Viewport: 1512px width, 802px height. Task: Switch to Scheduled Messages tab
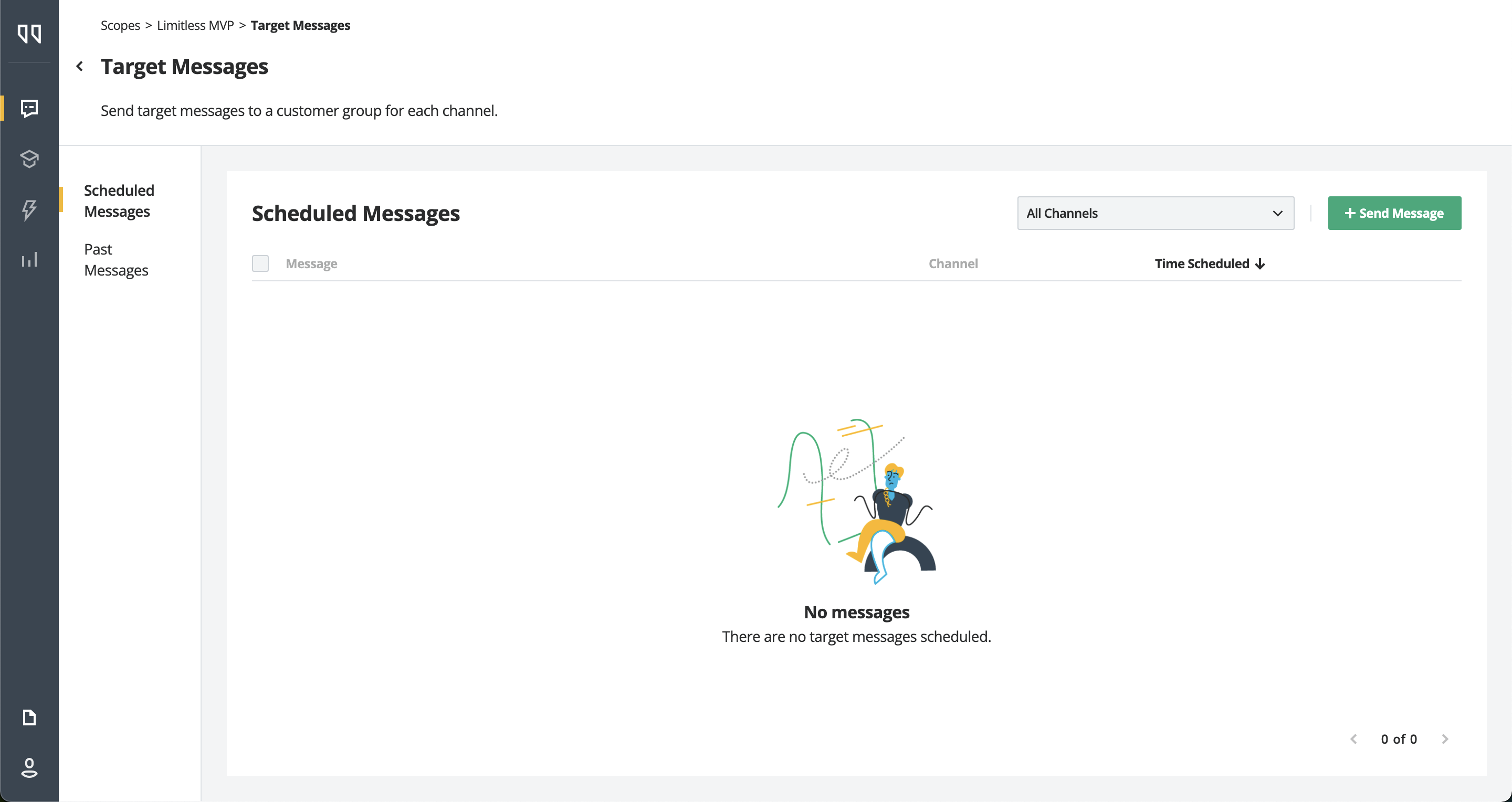[119, 201]
